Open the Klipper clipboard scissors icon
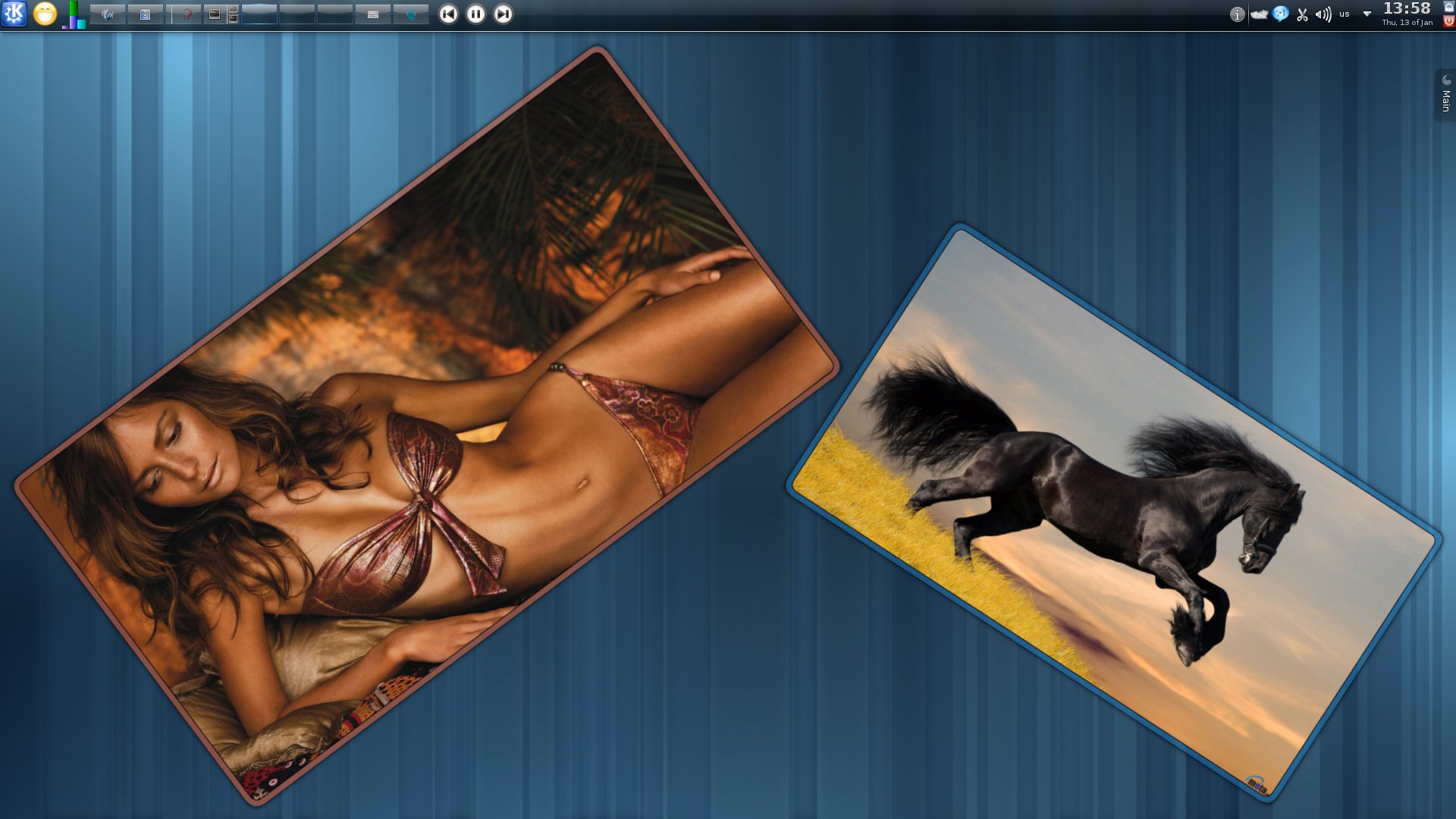1456x819 pixels. point(1302,14)
